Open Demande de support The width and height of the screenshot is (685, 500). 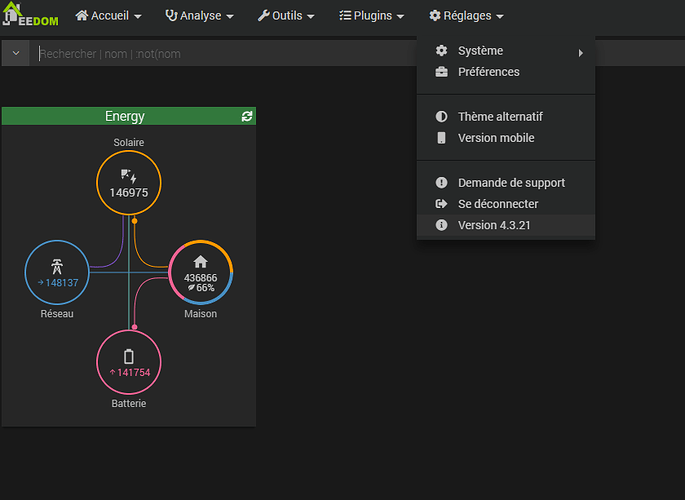[x=511, y=183]
